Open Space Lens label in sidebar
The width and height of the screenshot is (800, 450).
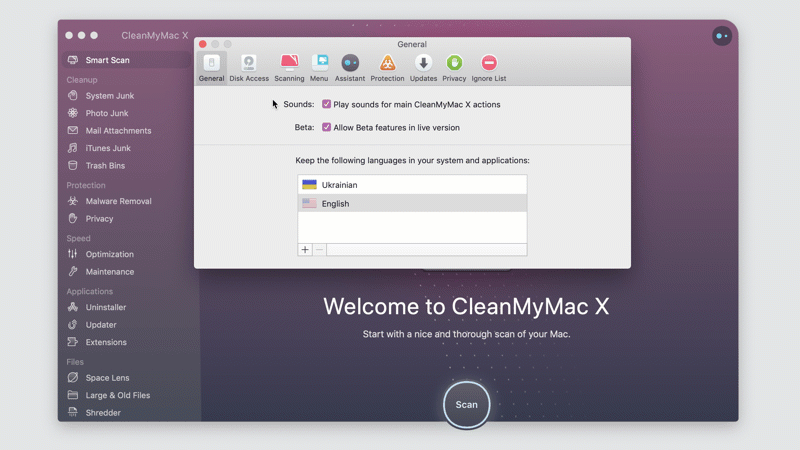click(x=107, y=378)
